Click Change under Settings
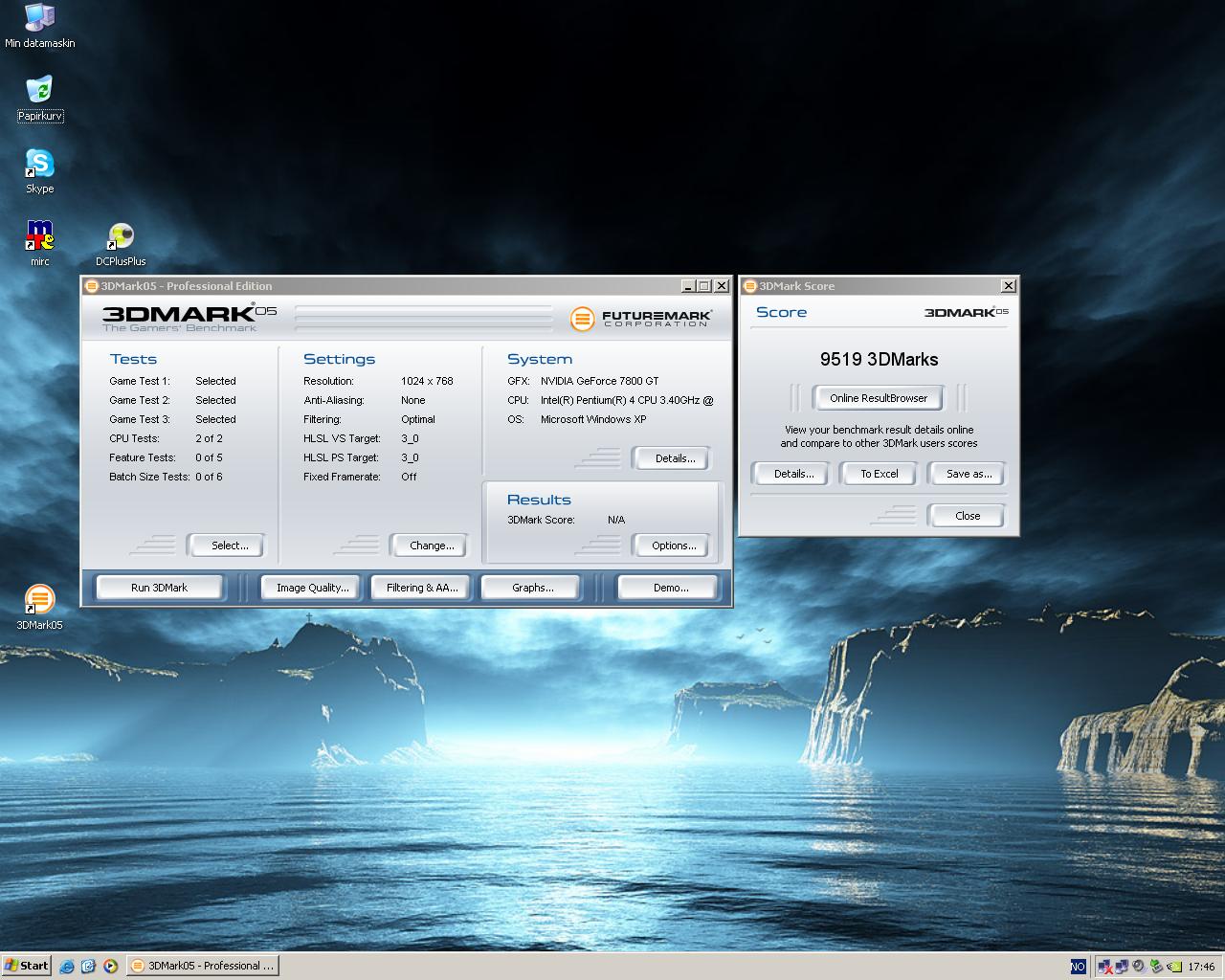1225x980 pixels. point(431,546)
